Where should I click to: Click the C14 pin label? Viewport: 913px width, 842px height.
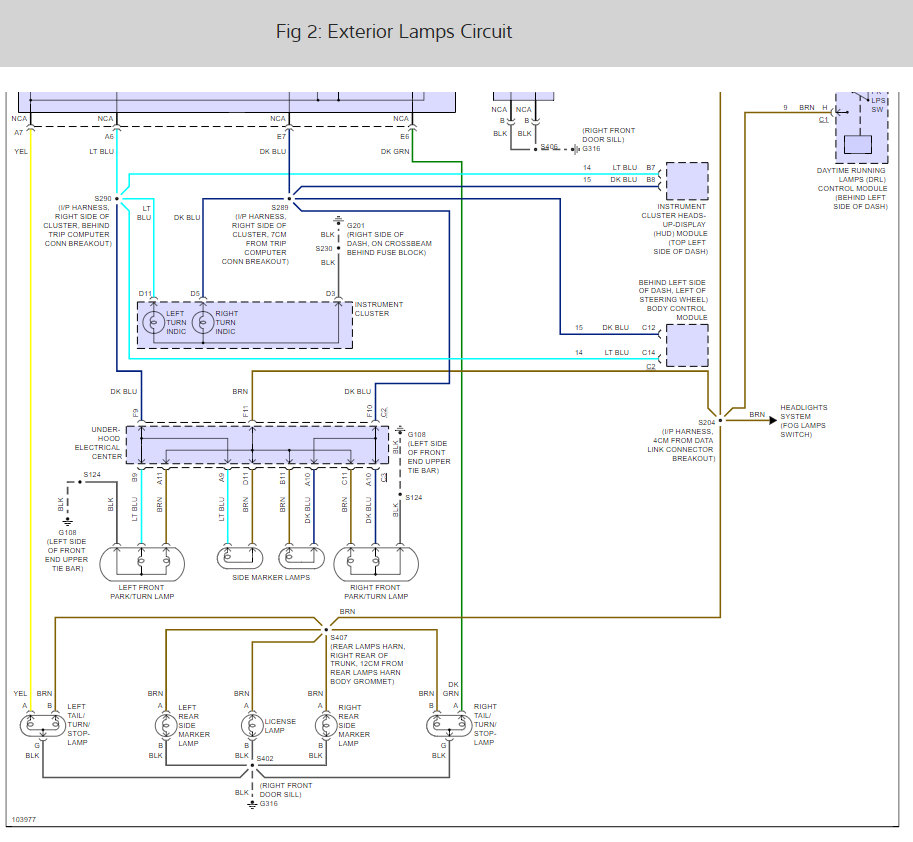pos(649,353)
